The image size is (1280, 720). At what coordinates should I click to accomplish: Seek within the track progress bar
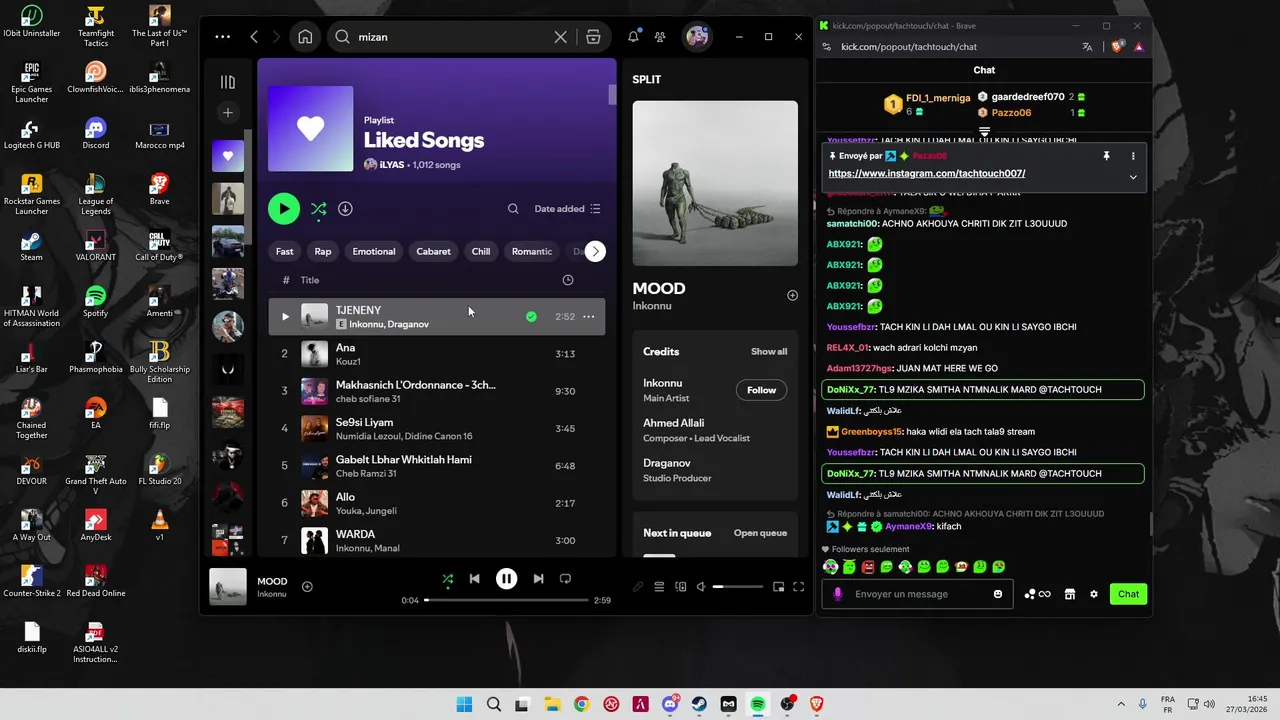(x=506, y=600)
